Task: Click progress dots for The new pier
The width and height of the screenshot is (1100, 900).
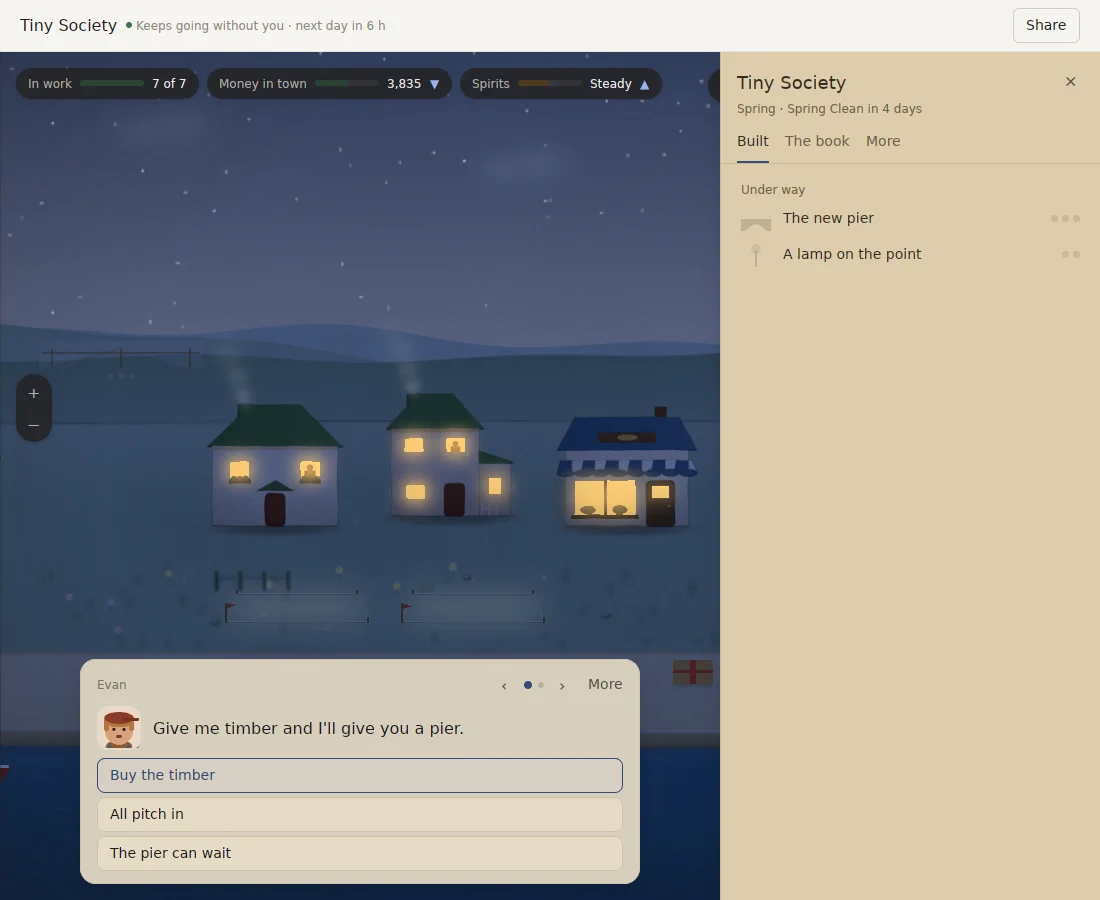Action: [1065, 219]
